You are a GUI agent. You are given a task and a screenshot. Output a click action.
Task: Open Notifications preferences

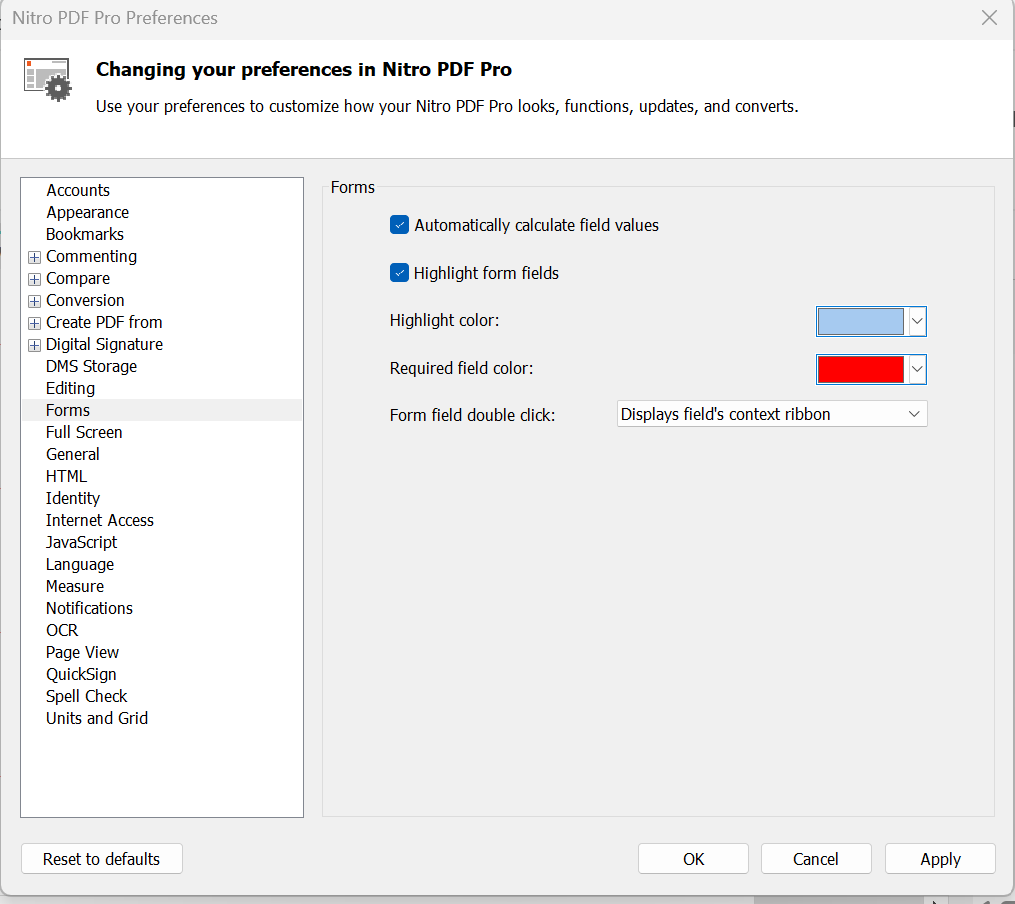tap(89, 608)
